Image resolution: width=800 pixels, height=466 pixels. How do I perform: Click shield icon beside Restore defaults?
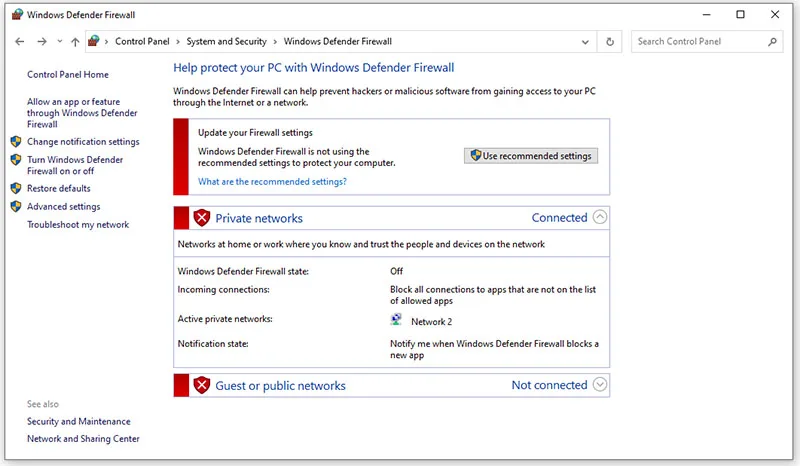pyautogui.click(x=16, y=188)
